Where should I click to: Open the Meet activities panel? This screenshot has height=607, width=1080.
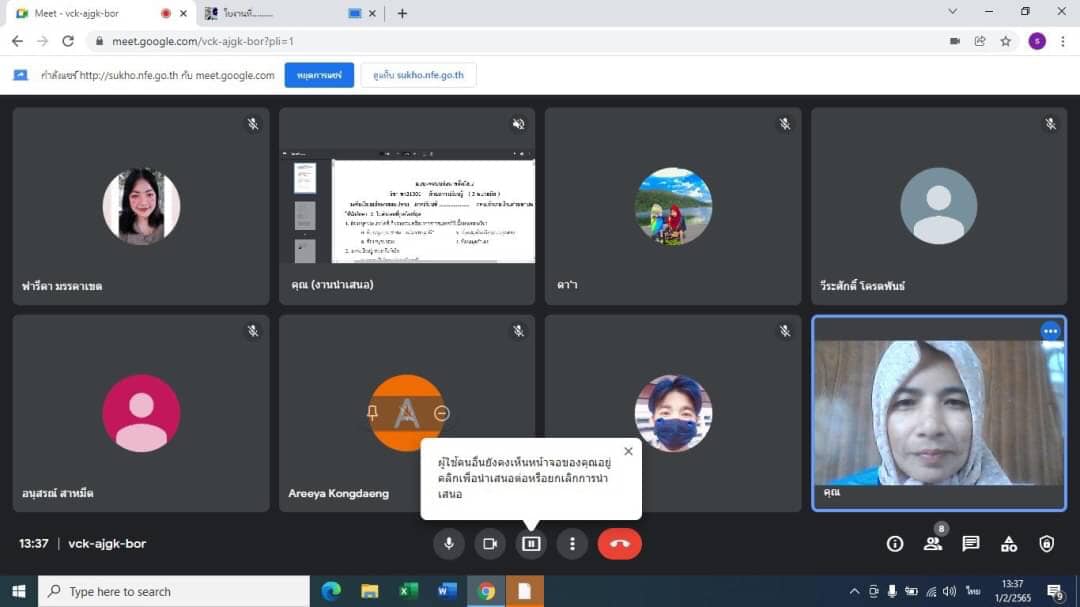(1008, 544)
